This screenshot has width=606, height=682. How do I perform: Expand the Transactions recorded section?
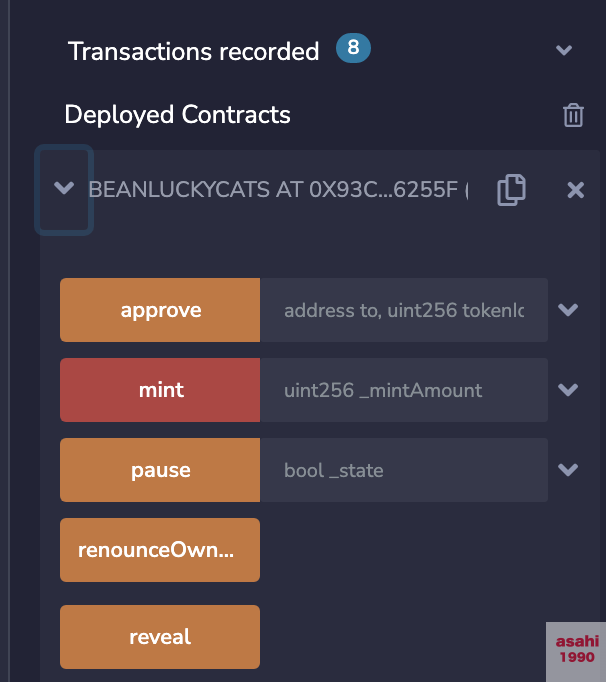564,50
